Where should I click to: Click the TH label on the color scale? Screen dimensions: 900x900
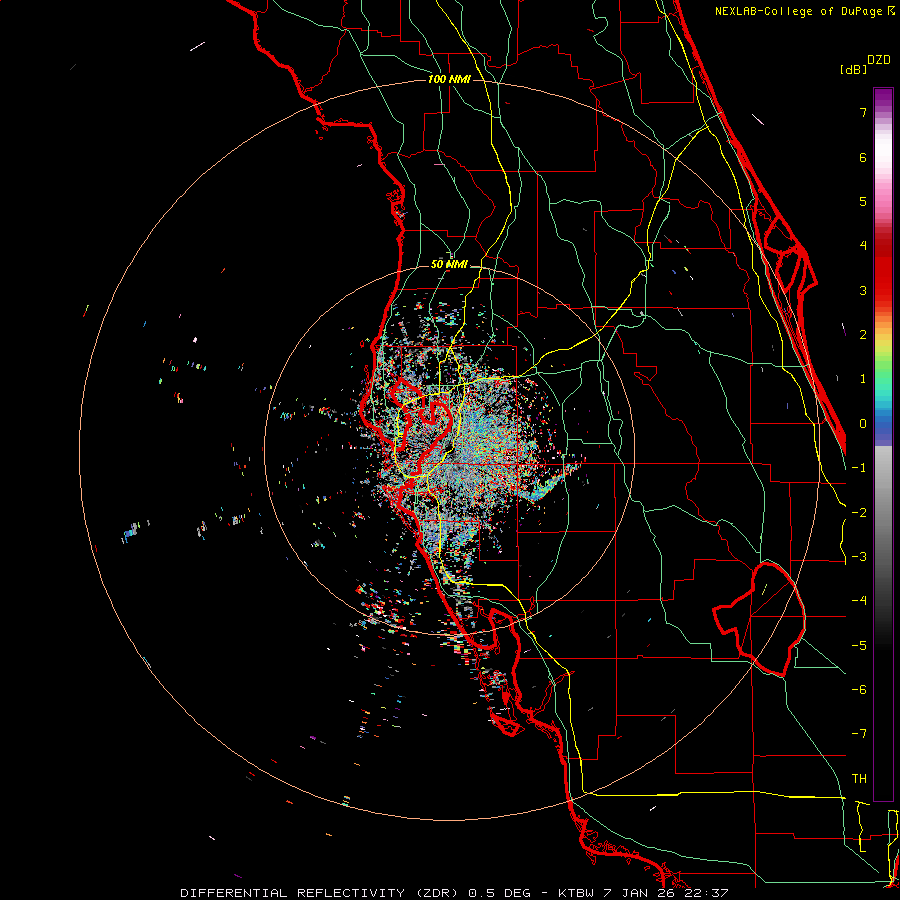[859, 779]
